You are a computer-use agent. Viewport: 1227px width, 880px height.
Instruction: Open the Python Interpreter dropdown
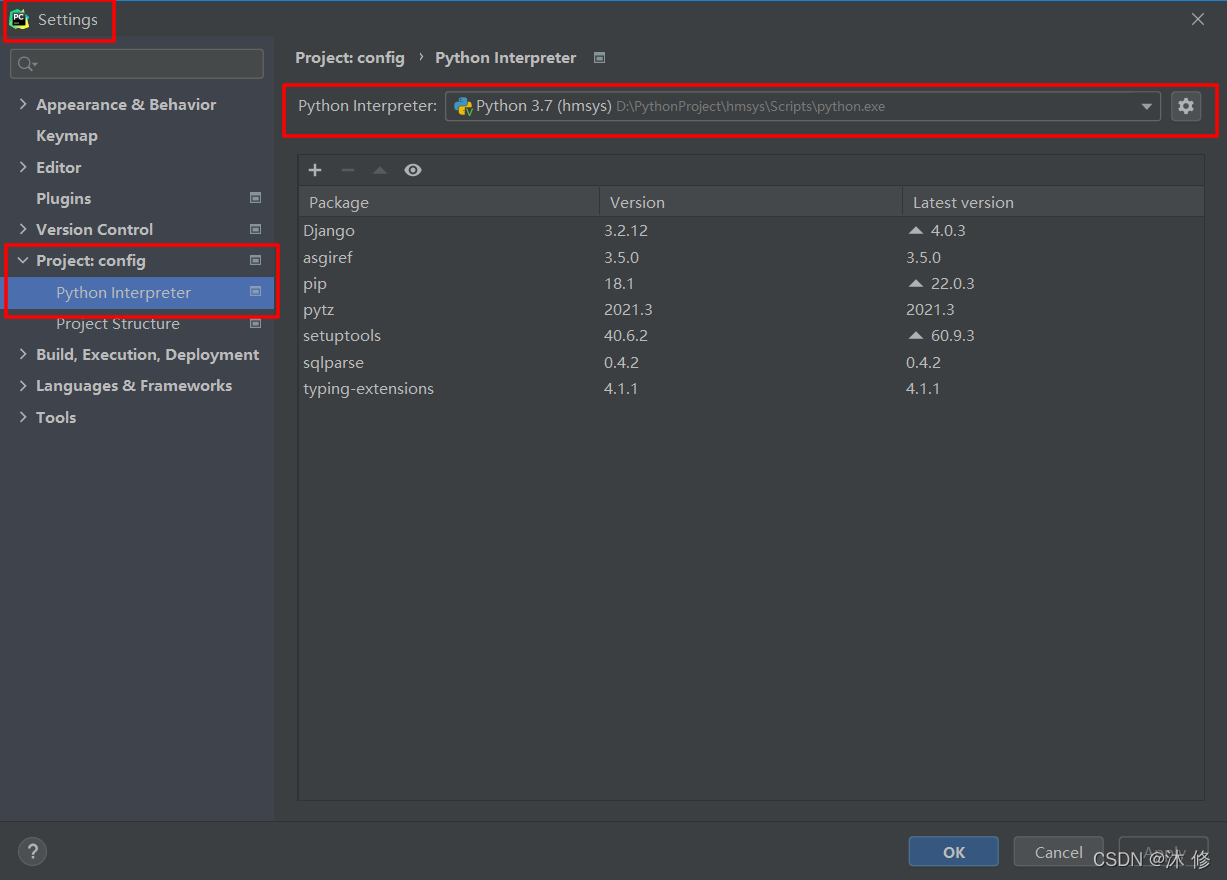coord(1146,106)
